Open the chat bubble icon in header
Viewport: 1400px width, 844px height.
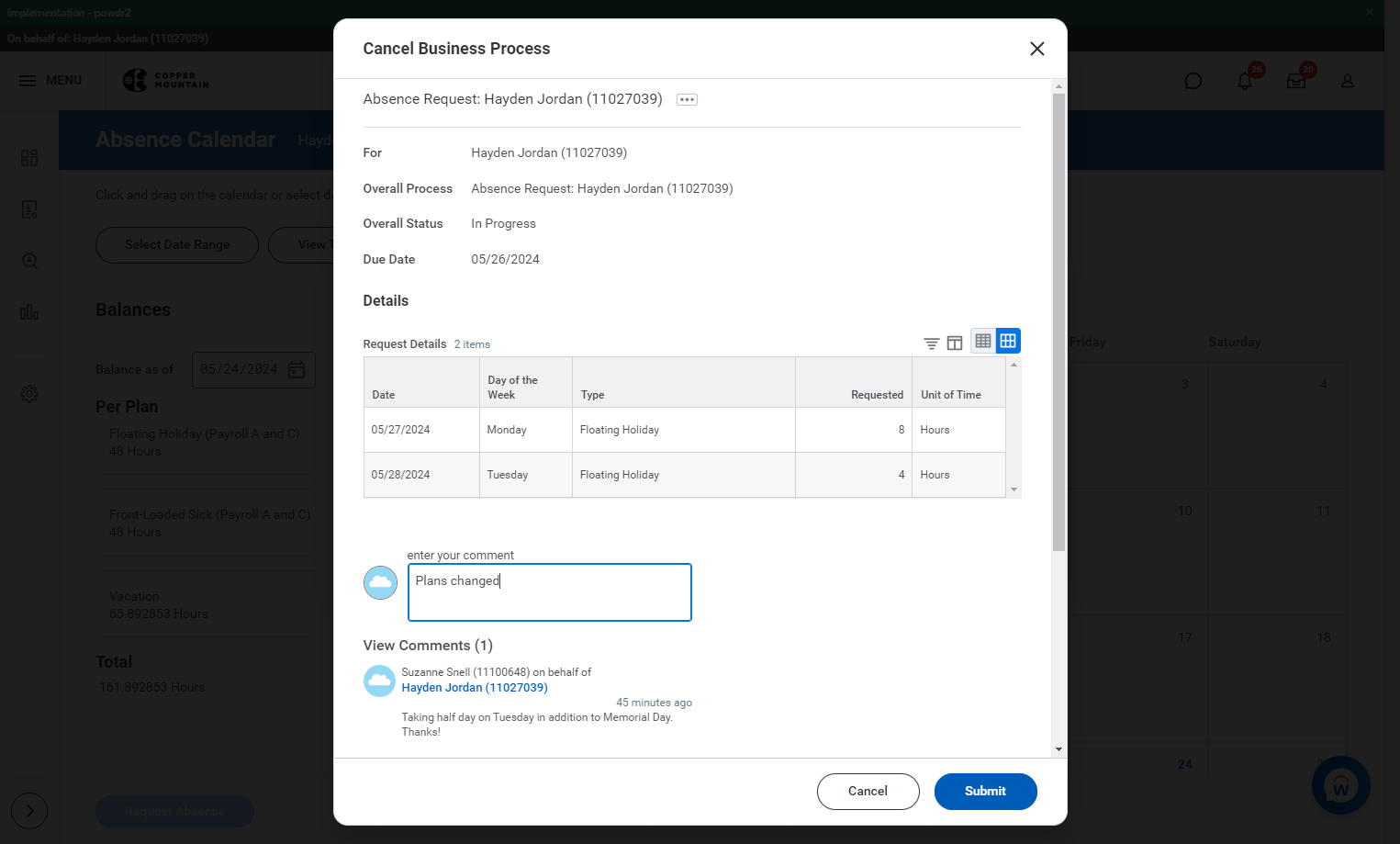1193,81
